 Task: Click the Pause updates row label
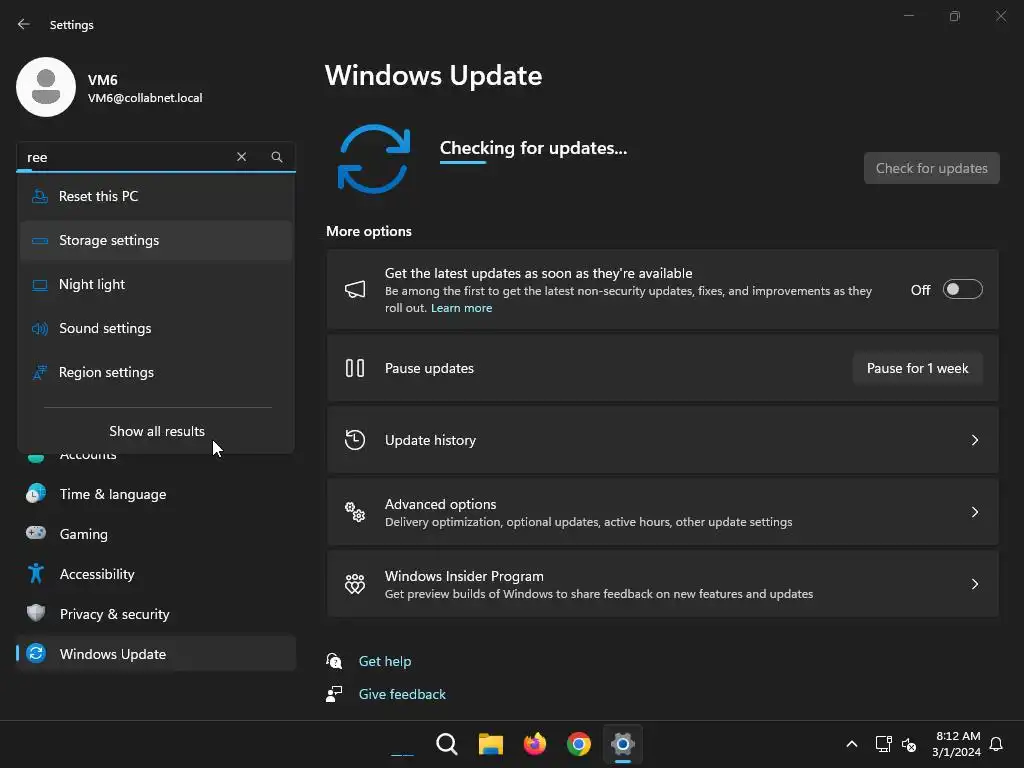(x=429, y=368)
